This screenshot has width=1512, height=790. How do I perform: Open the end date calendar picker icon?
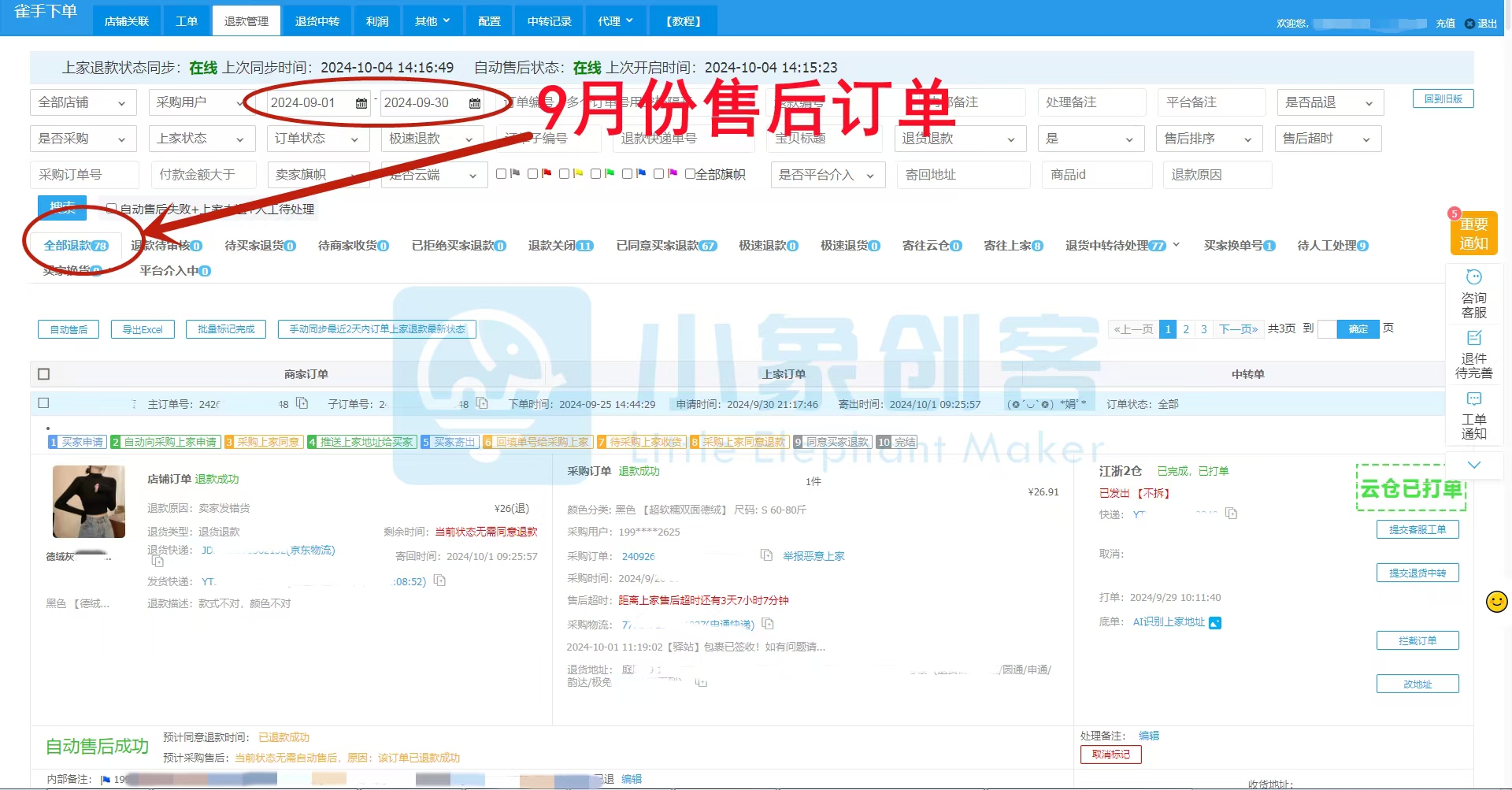click(x=475, y=103)
